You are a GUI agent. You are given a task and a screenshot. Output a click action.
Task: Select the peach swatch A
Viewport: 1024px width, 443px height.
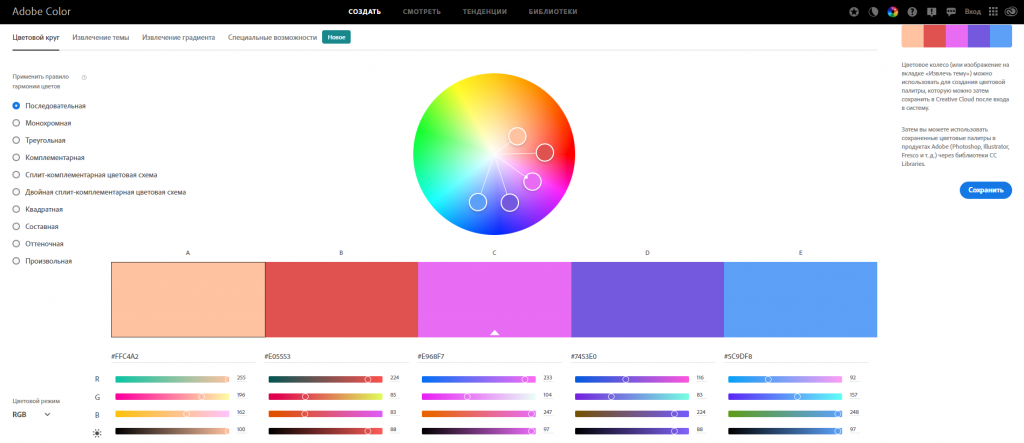coord(188,300)
